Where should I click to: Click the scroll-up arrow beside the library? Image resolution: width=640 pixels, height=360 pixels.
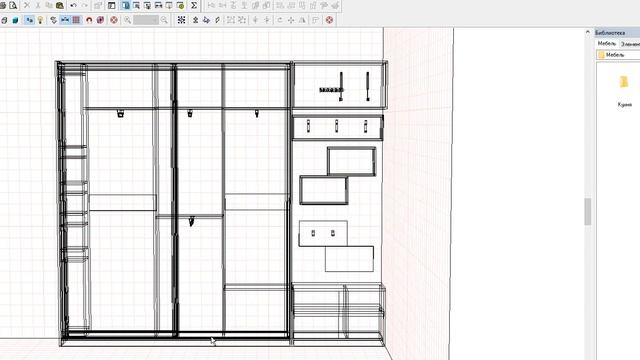tap(588, 32)
